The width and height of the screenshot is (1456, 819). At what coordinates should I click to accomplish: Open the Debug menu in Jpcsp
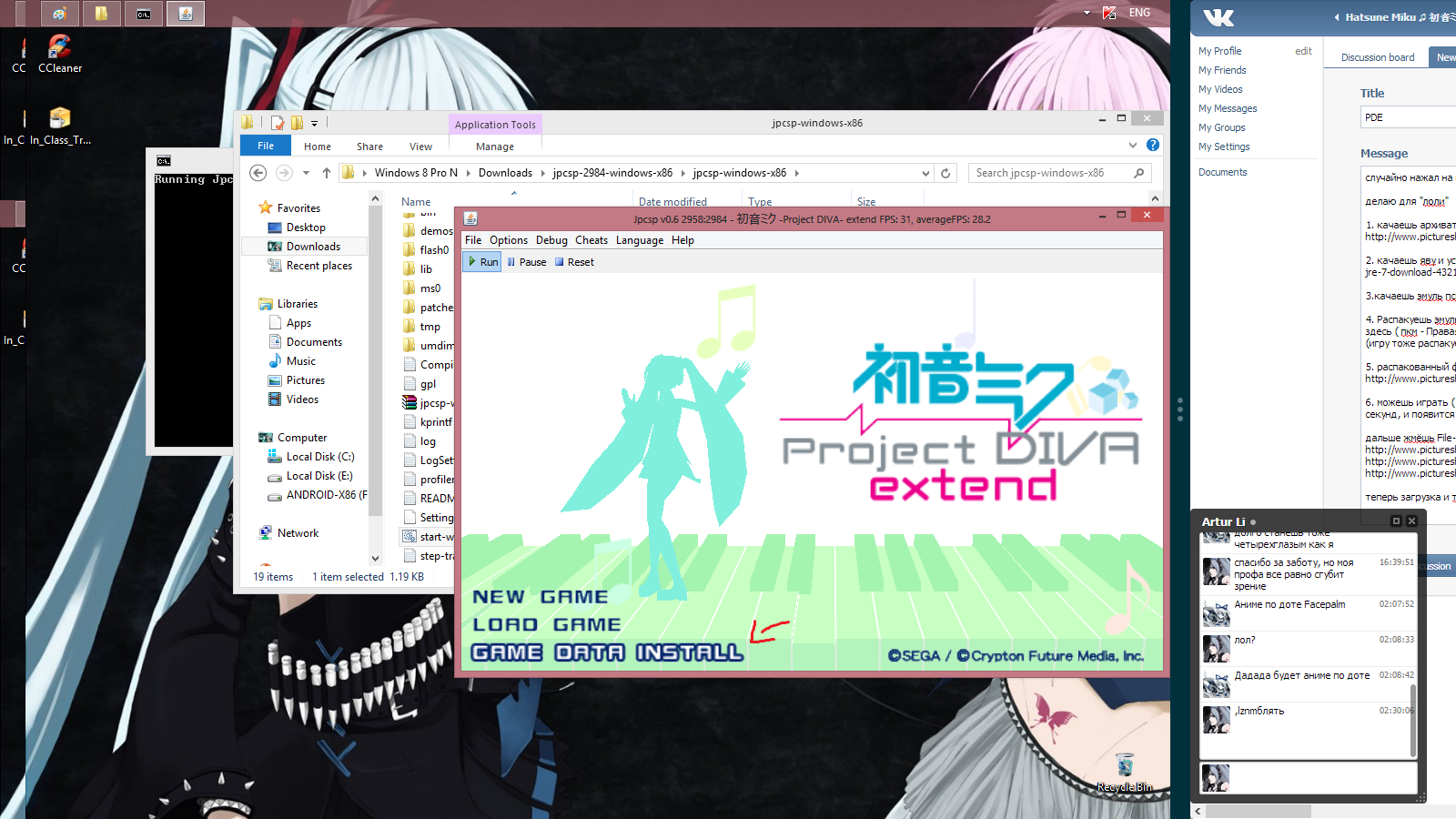click(x=551, y=240)
